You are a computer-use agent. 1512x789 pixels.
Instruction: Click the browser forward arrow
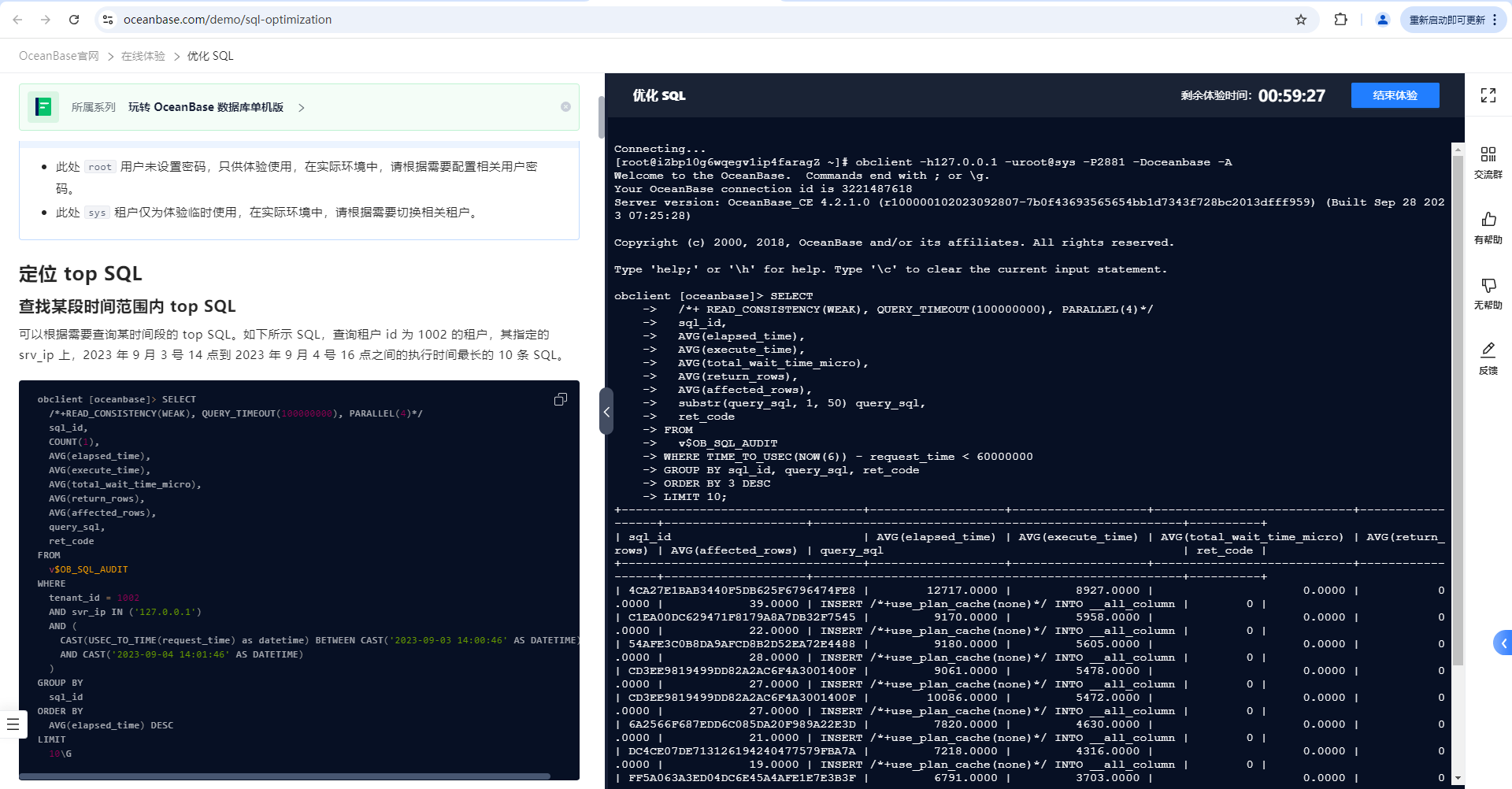46,20
